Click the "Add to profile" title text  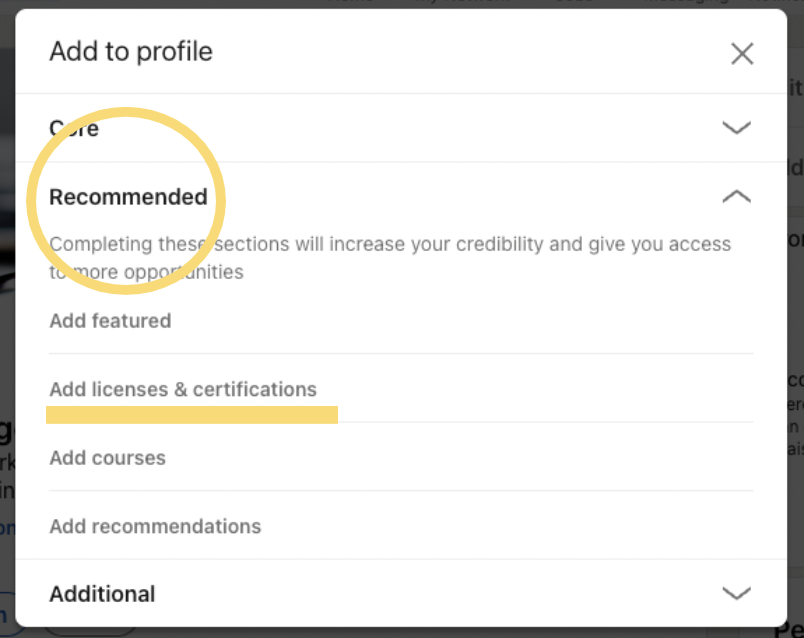[x=130, y=51]
